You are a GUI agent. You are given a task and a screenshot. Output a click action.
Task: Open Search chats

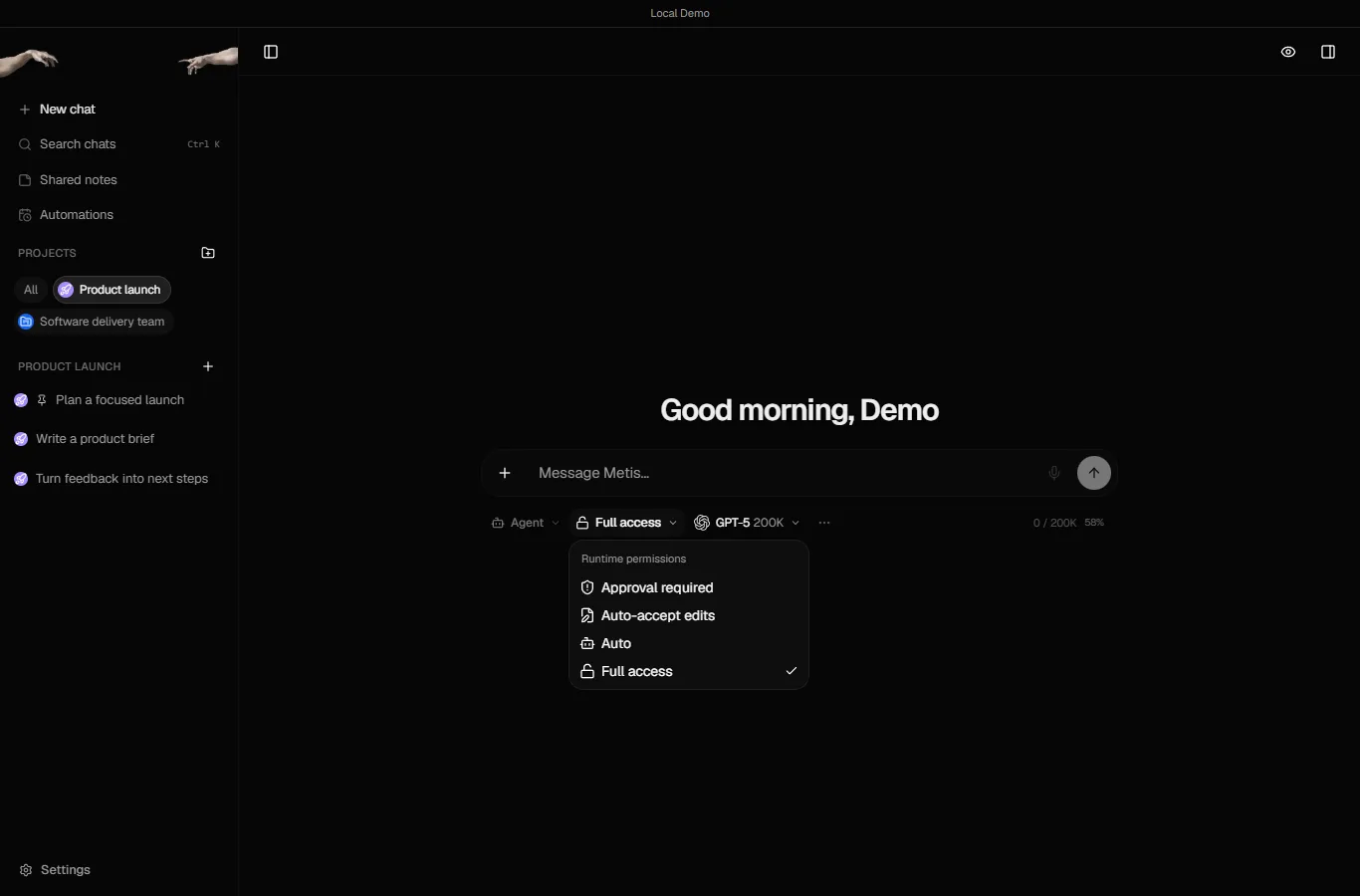[x=118, y=144]
